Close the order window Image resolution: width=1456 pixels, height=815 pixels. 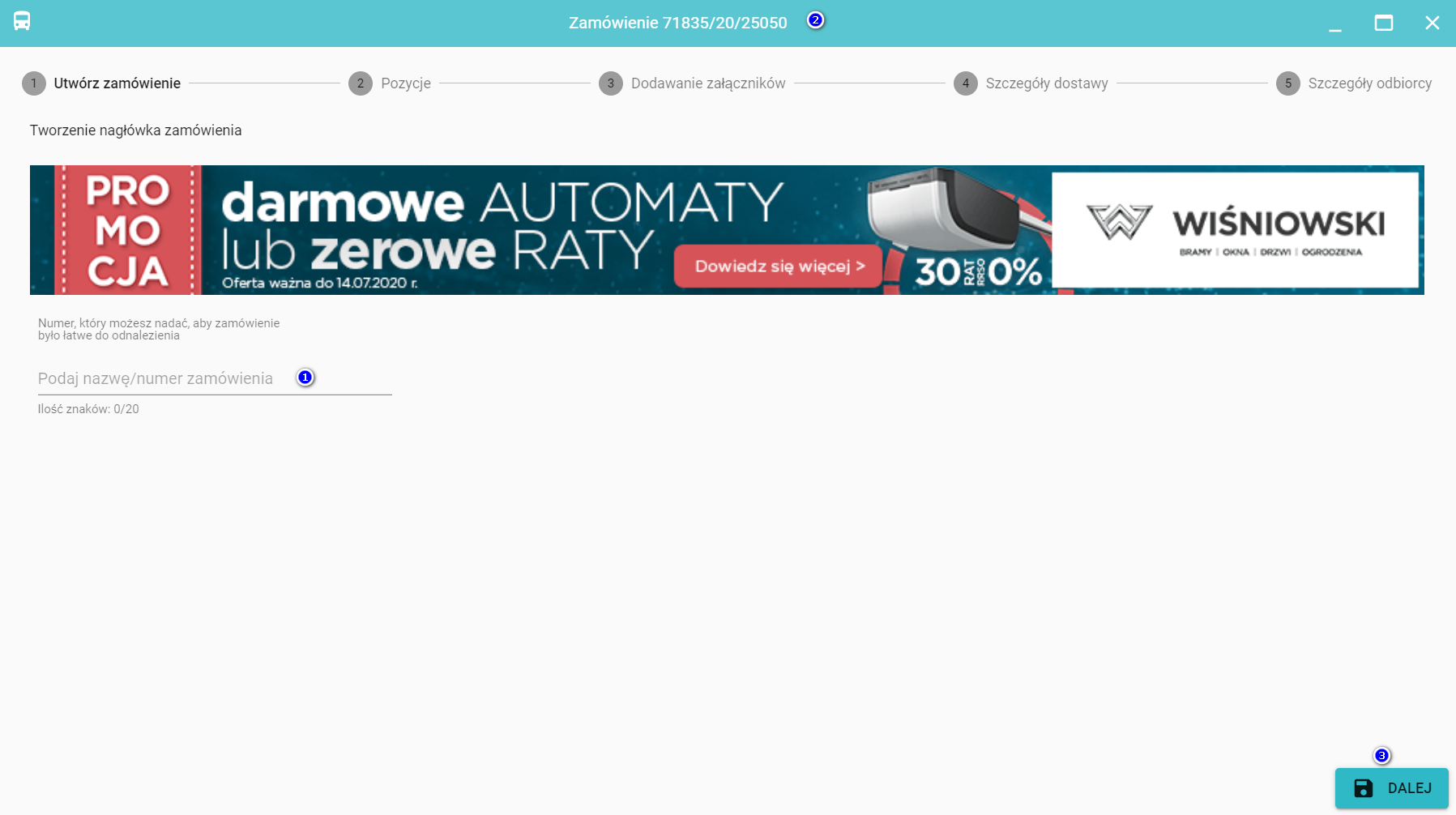point(1432,23)
